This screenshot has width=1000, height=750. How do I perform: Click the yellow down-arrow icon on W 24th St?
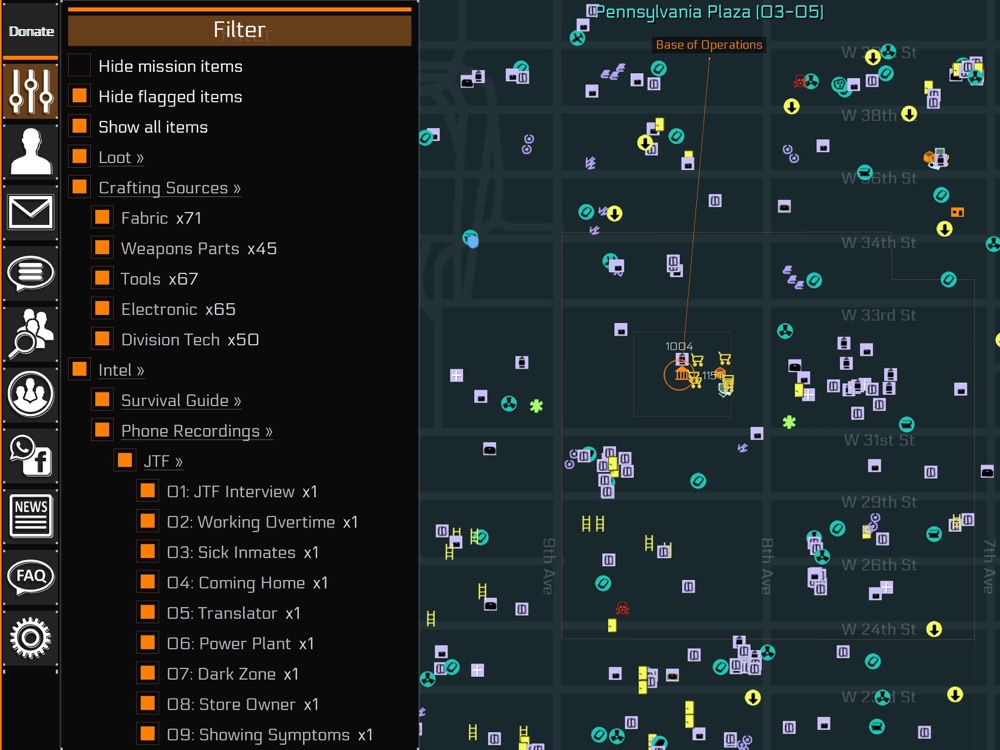(x=934, y=629)
